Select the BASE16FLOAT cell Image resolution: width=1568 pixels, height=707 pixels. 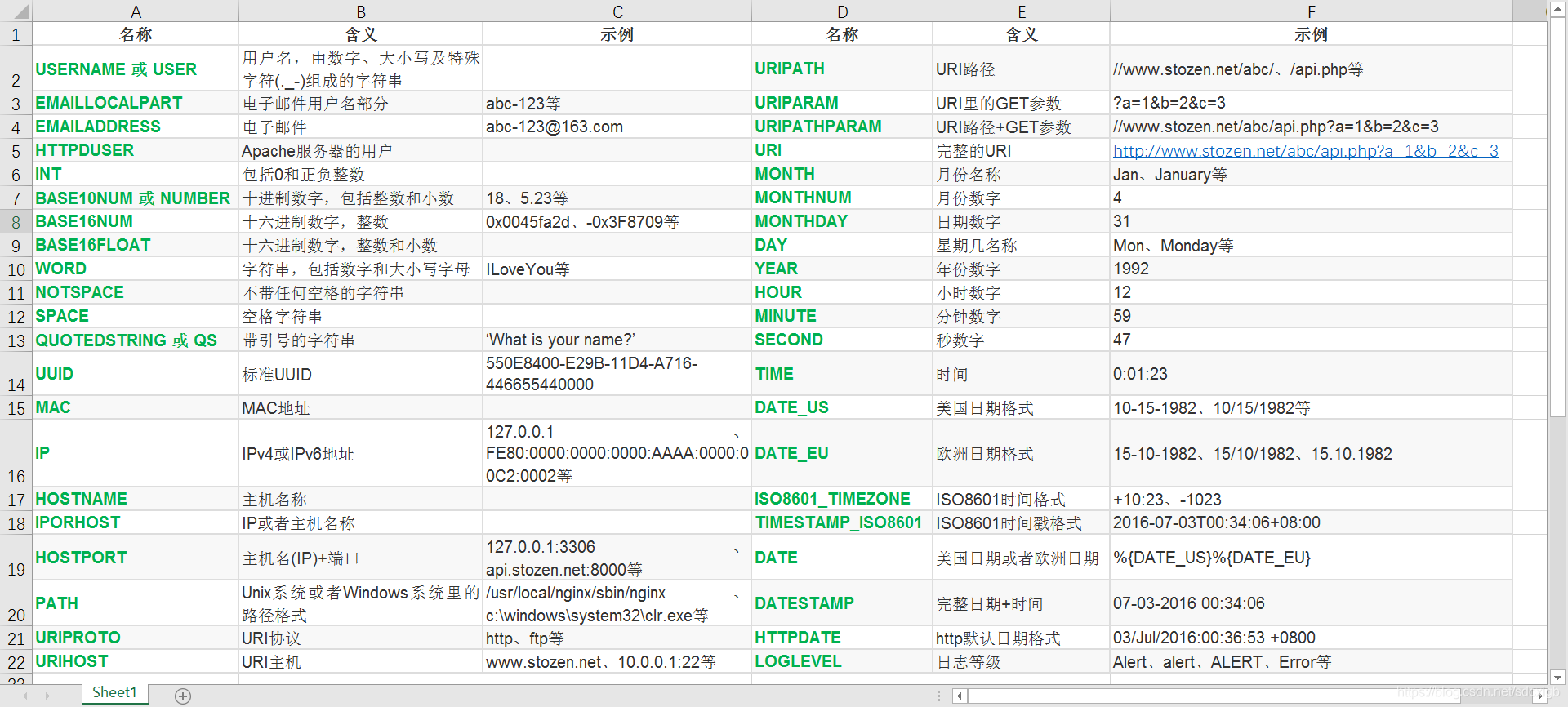coord(136,245)
